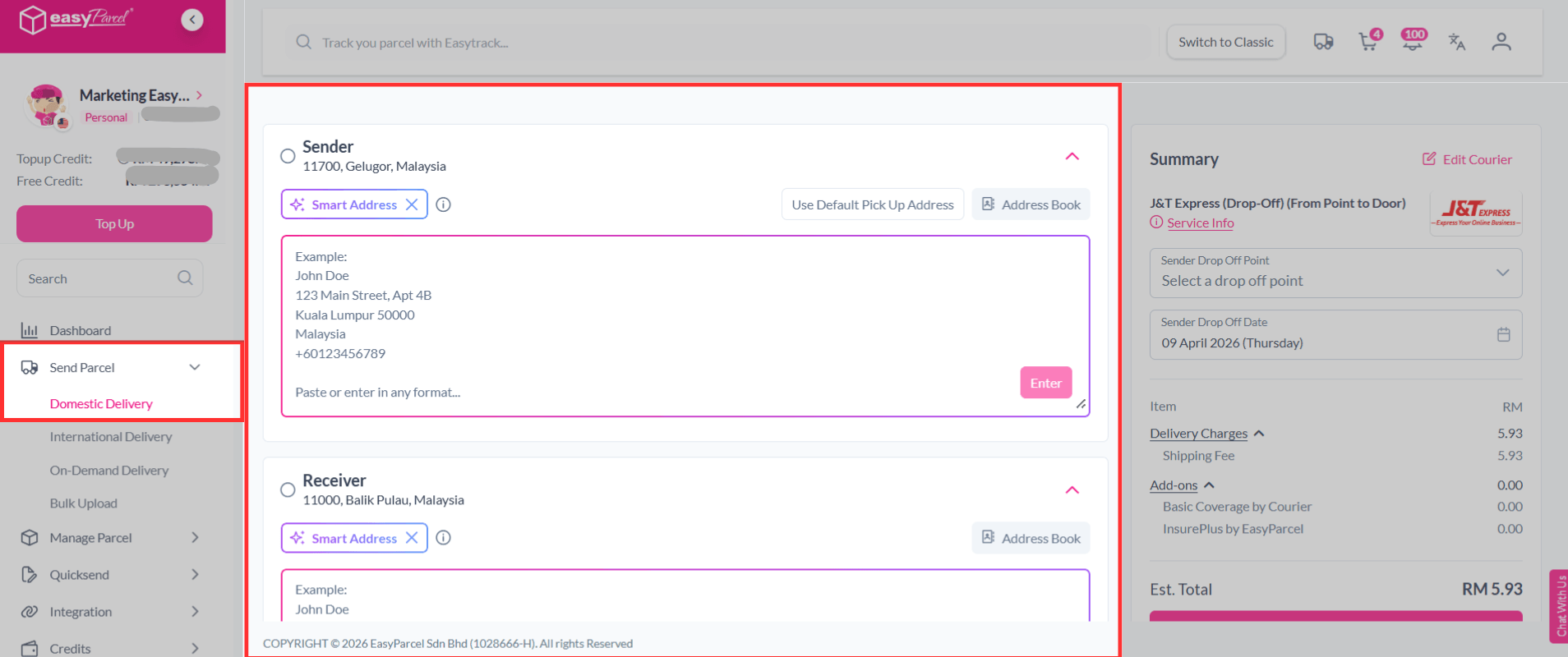Open the user account profile icon
Screen dimensions: 1568x657
coord(1501,42)
